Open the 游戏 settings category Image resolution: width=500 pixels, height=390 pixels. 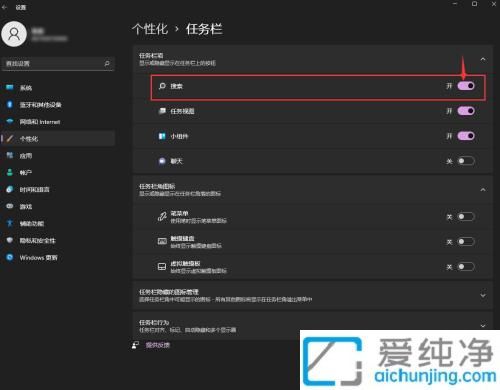[x=58, y=207]
